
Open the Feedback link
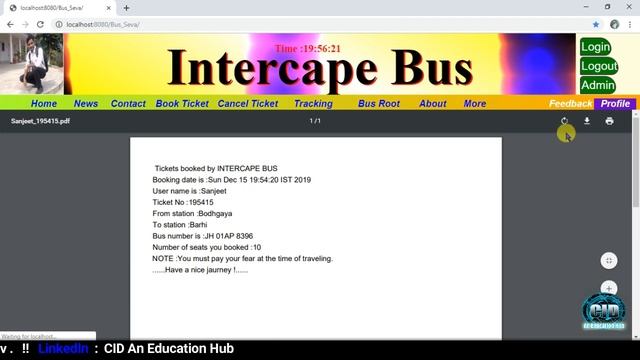coord(570,104)
